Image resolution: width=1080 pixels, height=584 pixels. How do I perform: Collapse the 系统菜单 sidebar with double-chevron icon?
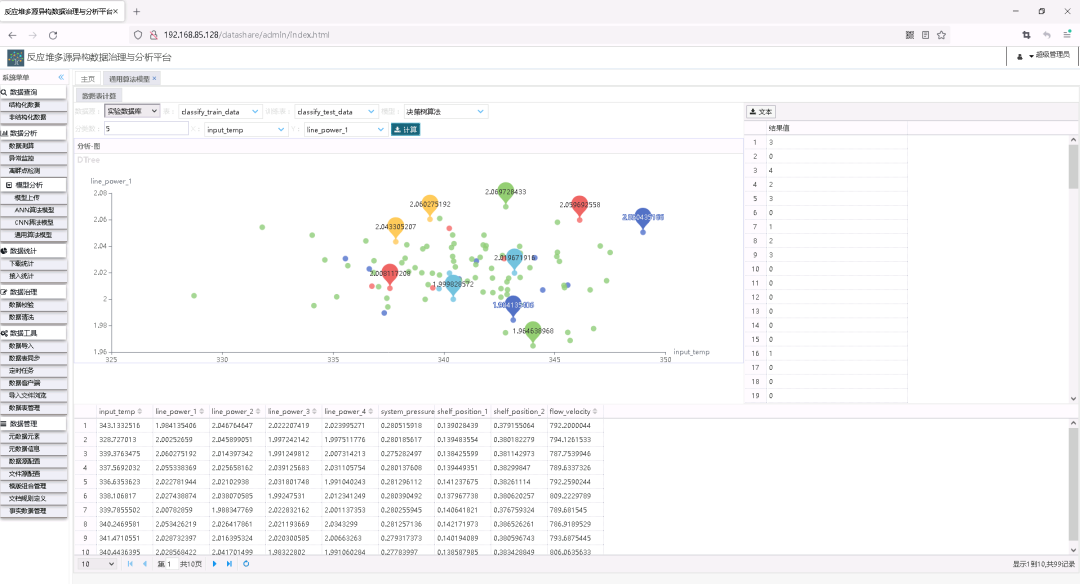(x=61, y=77)
